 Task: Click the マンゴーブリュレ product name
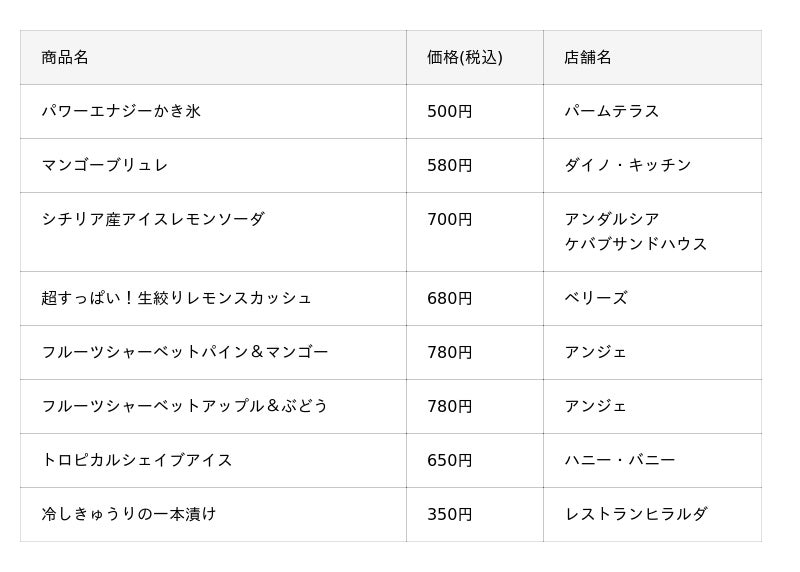pos(105,166)
